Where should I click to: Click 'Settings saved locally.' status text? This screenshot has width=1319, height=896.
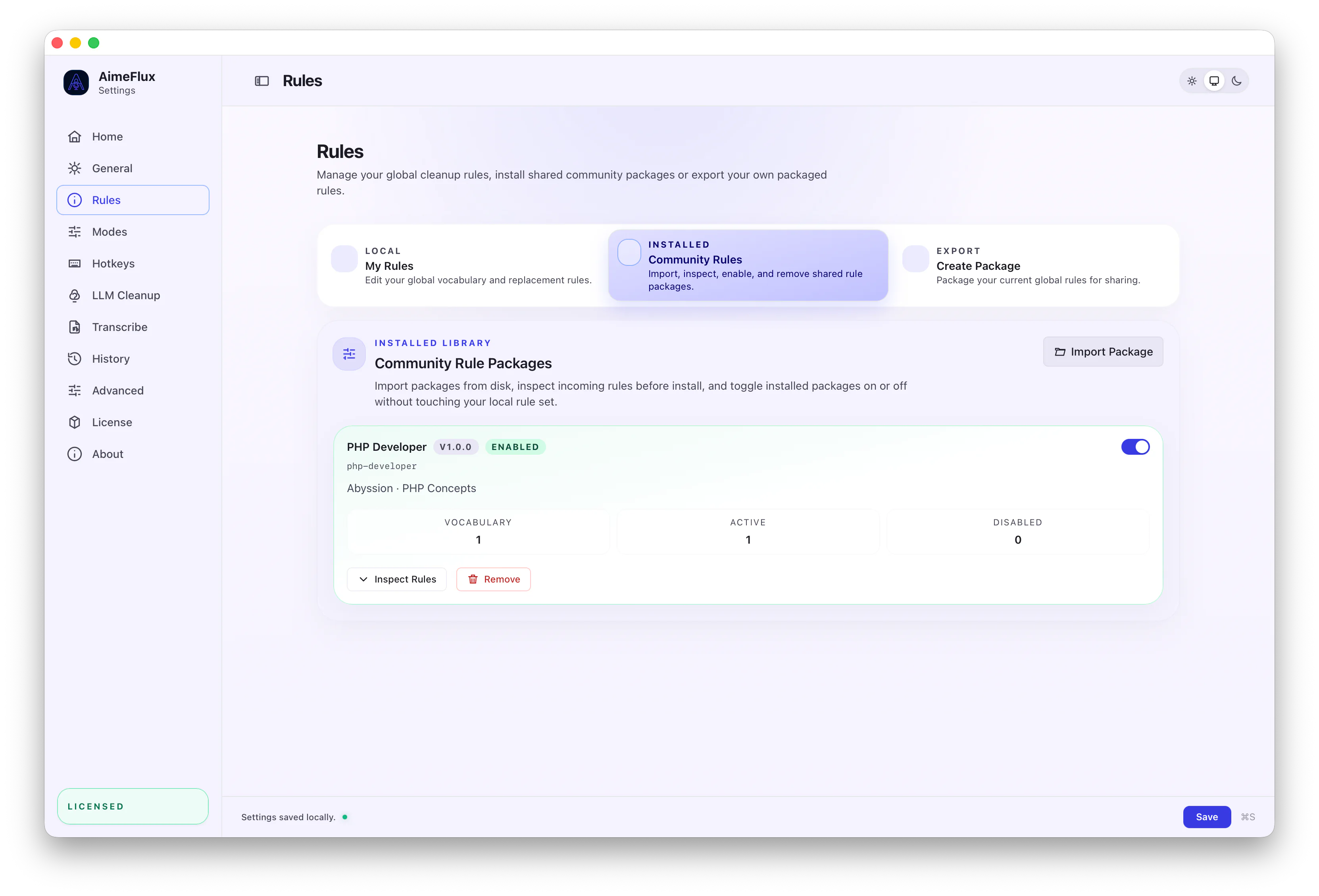(288, 817)
